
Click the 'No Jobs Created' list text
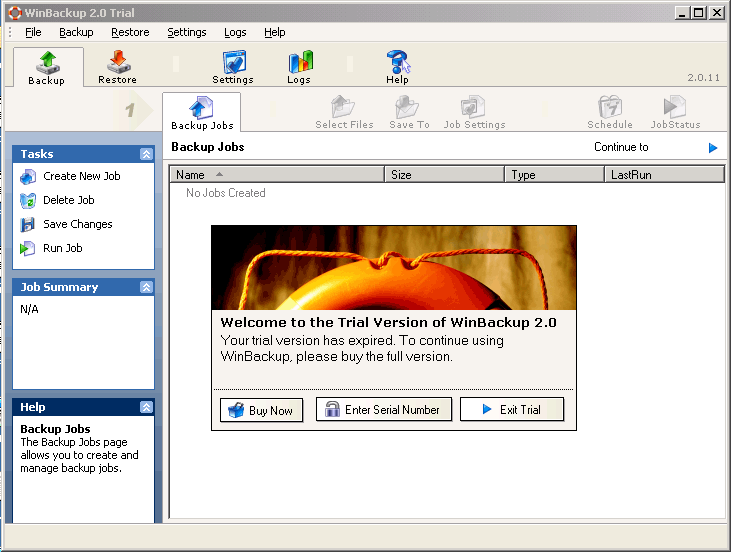pyautogui.click(x=226, y=193)
